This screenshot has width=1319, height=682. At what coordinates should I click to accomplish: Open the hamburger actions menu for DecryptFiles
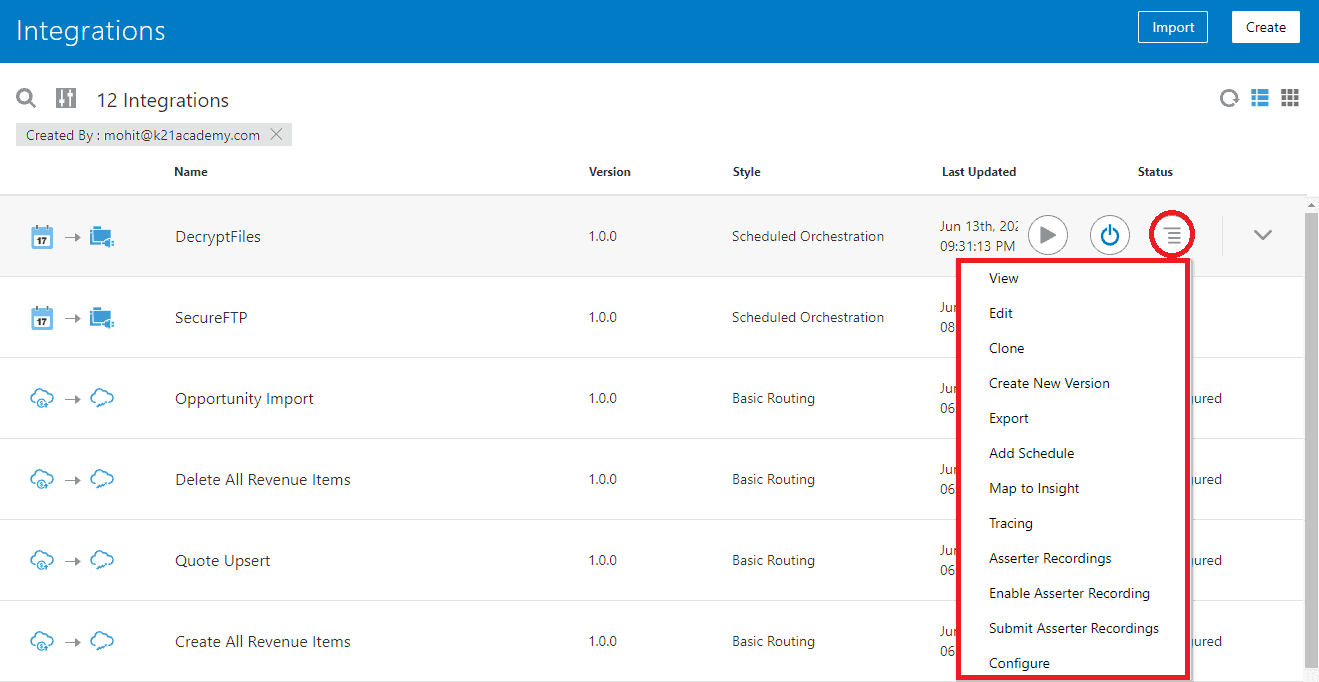click(1171, 235)
